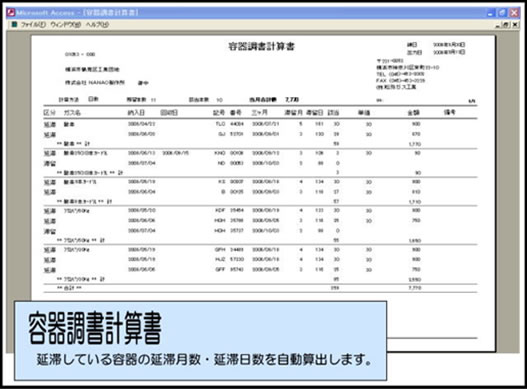Click the 納入日 column header

click(x=136, y=113)
